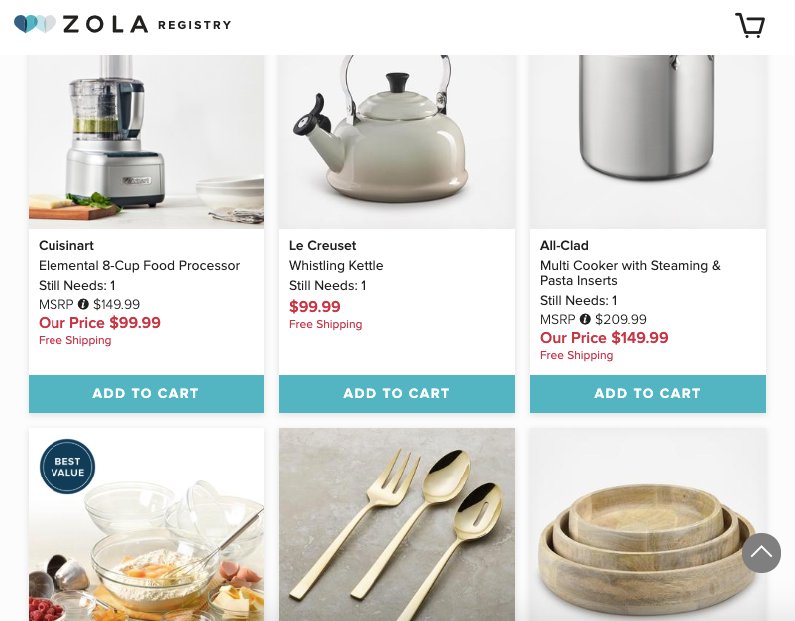Click the scroll-to-top arrow button
This screenshot has width=795, height=621.
[761, 553]
